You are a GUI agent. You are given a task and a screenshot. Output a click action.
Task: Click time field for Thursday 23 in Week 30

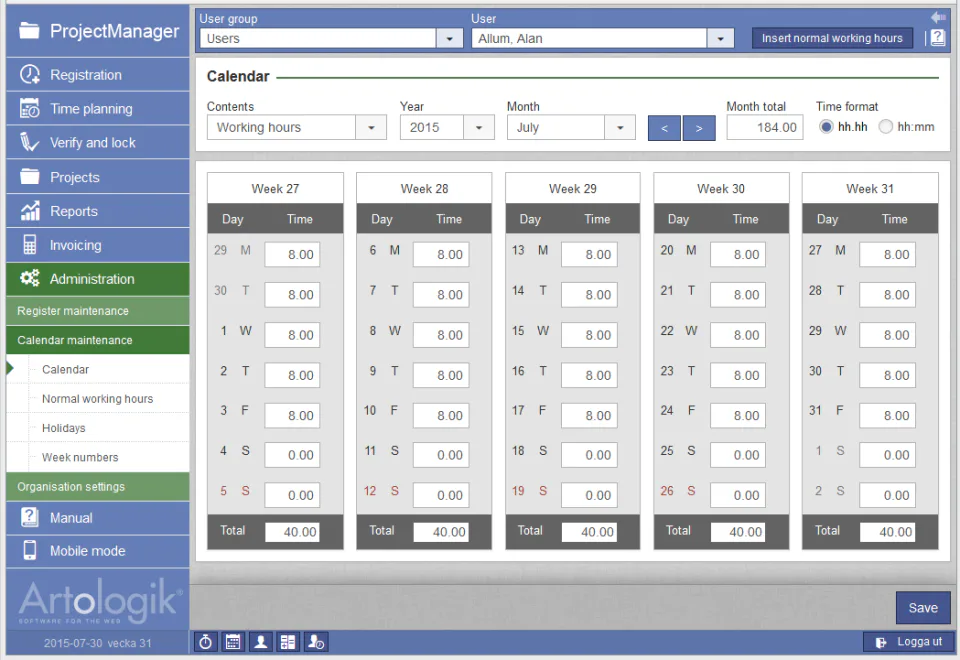[738, 375]
